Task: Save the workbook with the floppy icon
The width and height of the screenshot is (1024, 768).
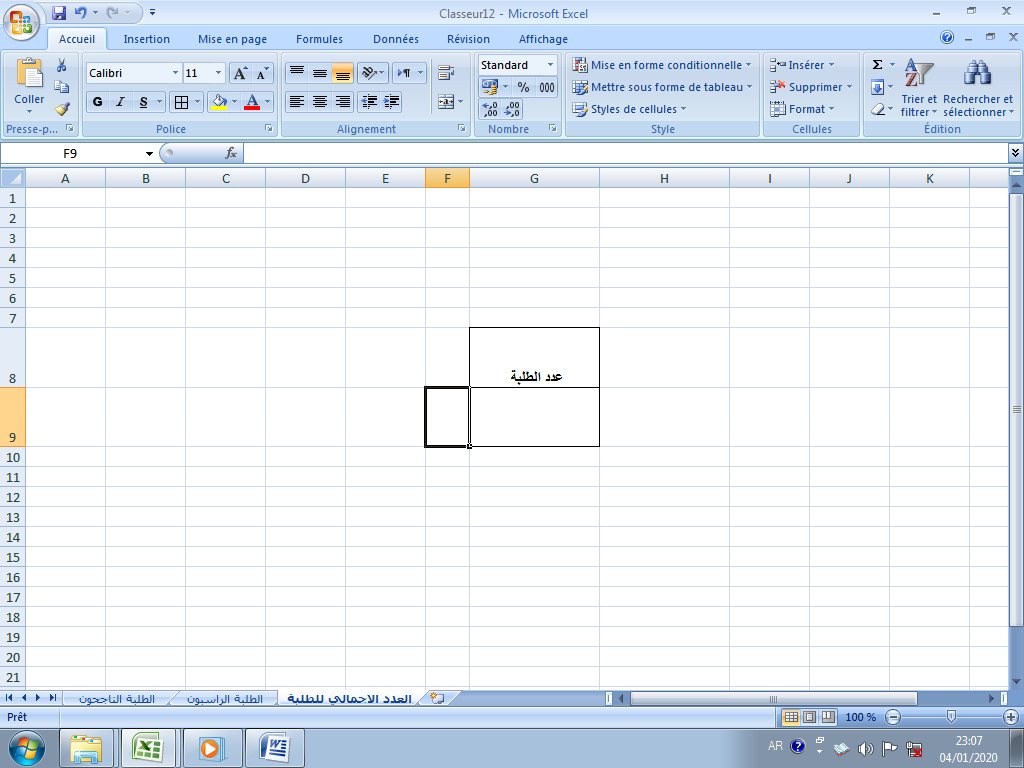Action: (59, 12)
